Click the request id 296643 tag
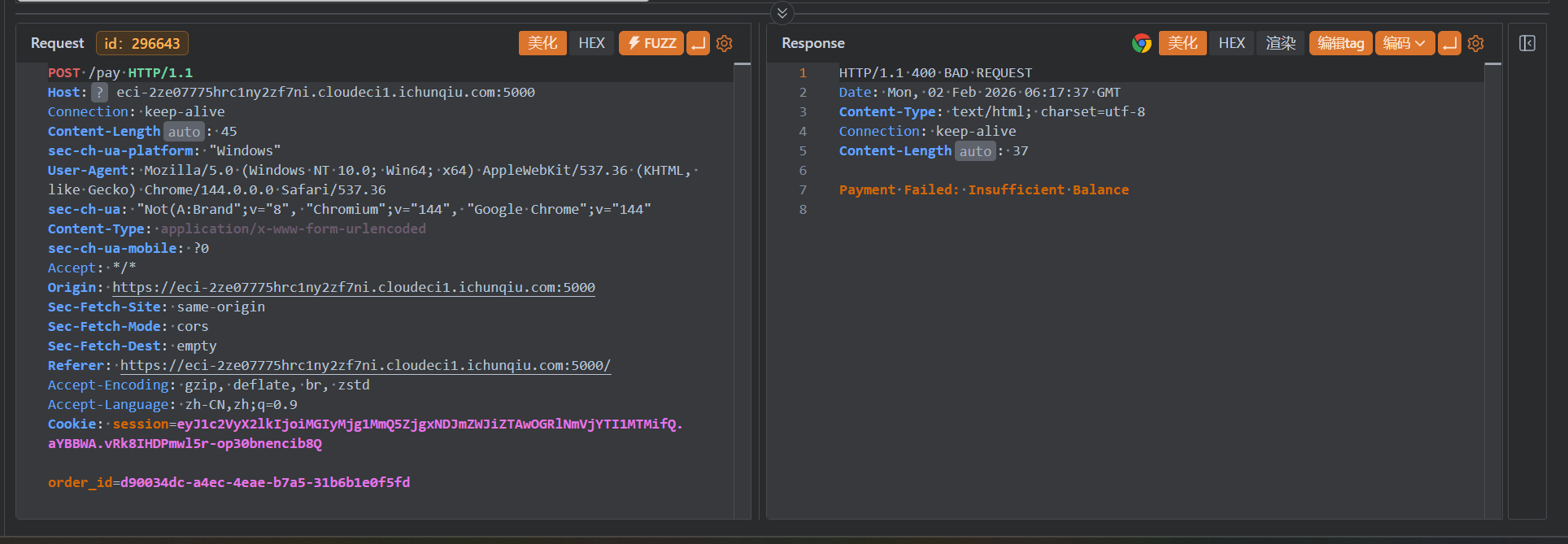Viewport: 1568px width, 544px height. 142,43
